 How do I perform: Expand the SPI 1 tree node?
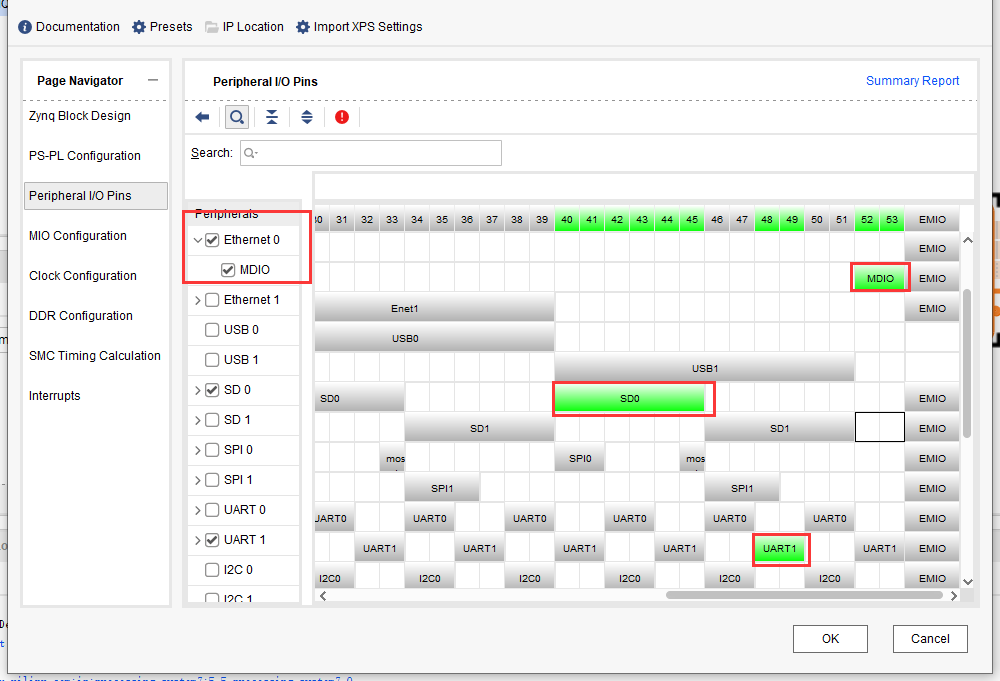(198, 480)
